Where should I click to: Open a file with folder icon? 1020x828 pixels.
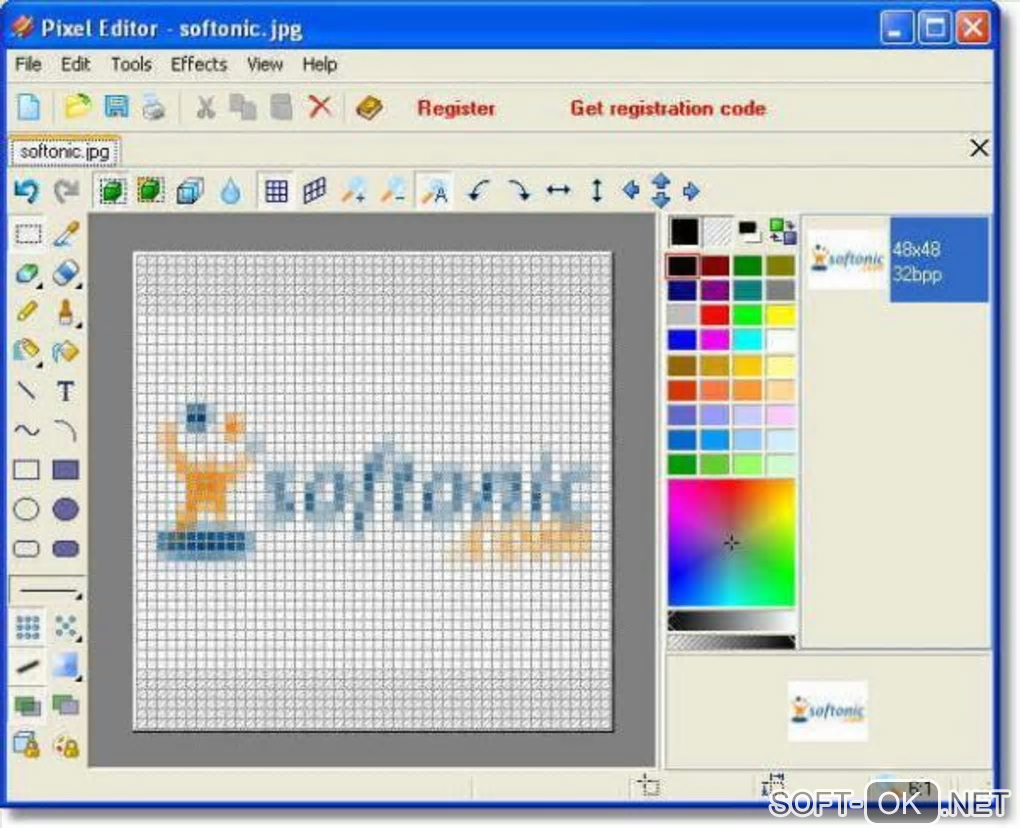[x=77, y=107]
